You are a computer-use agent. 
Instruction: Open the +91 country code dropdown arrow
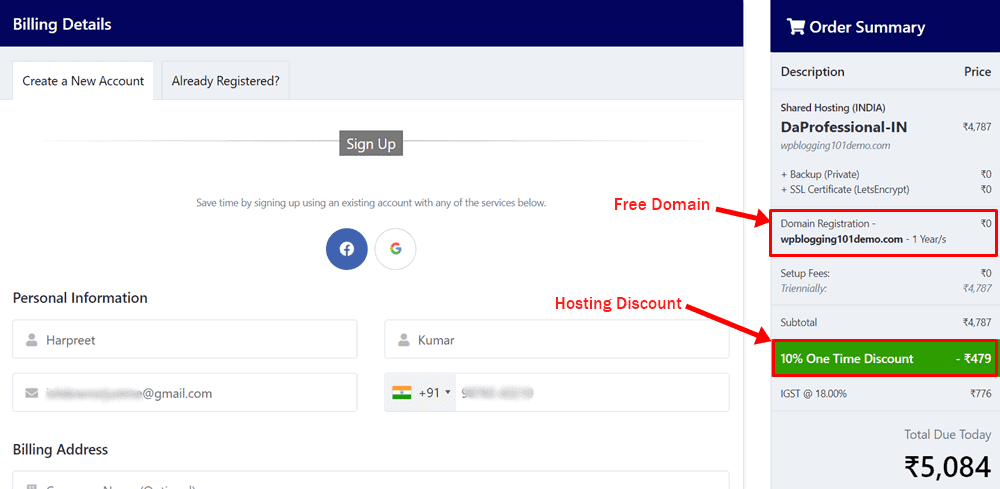tap(447, 393)
